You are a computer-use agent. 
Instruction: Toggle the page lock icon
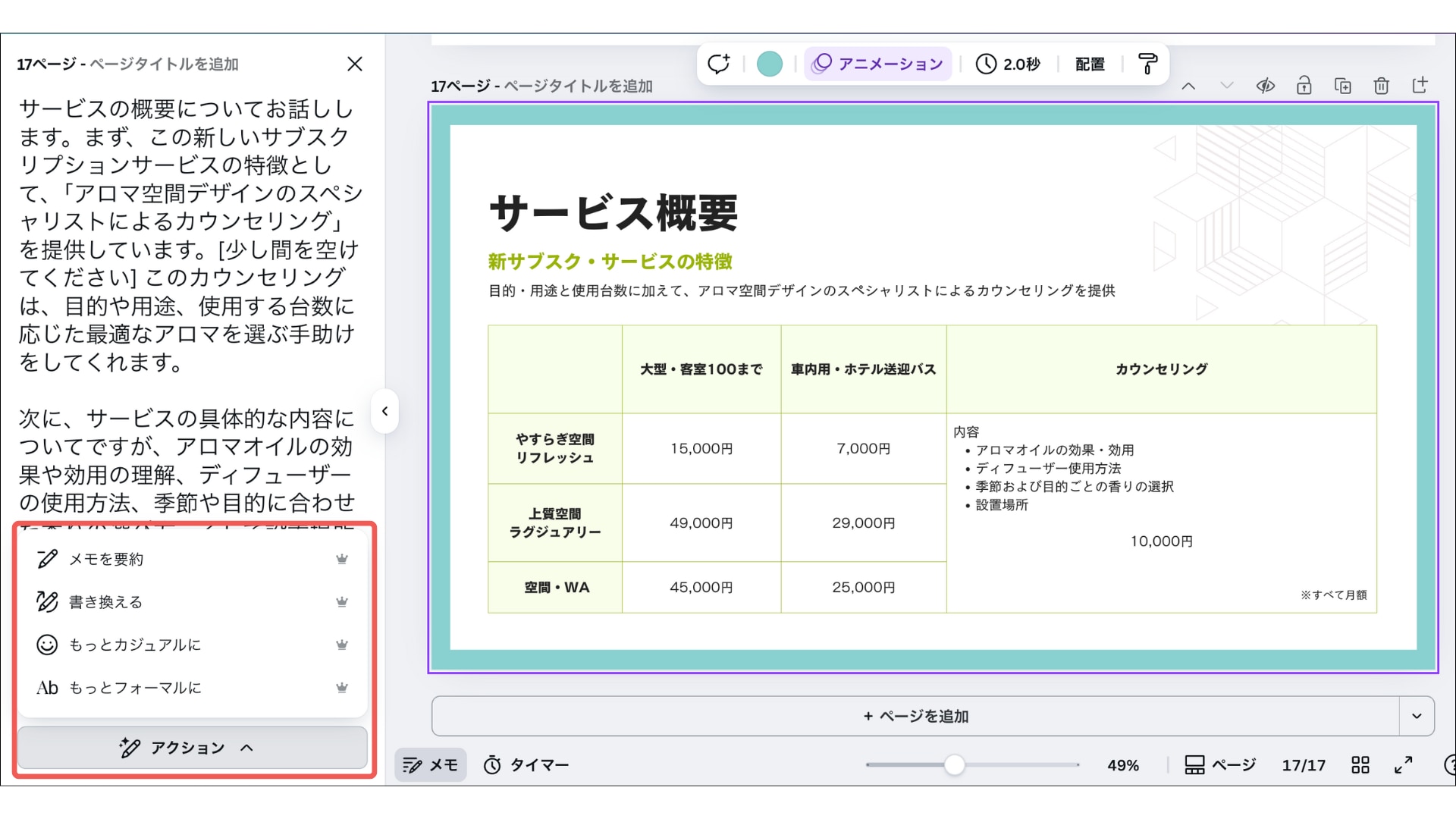(1304, 86)
